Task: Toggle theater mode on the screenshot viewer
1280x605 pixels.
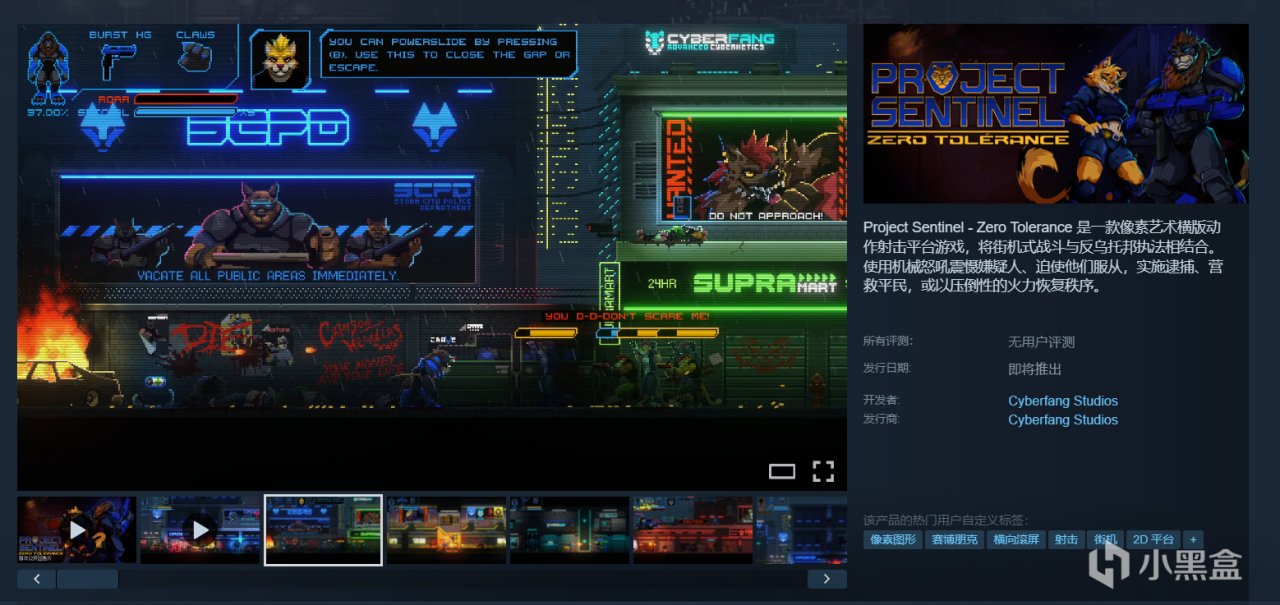Action: pyautogui.click(x=782, y=471)
